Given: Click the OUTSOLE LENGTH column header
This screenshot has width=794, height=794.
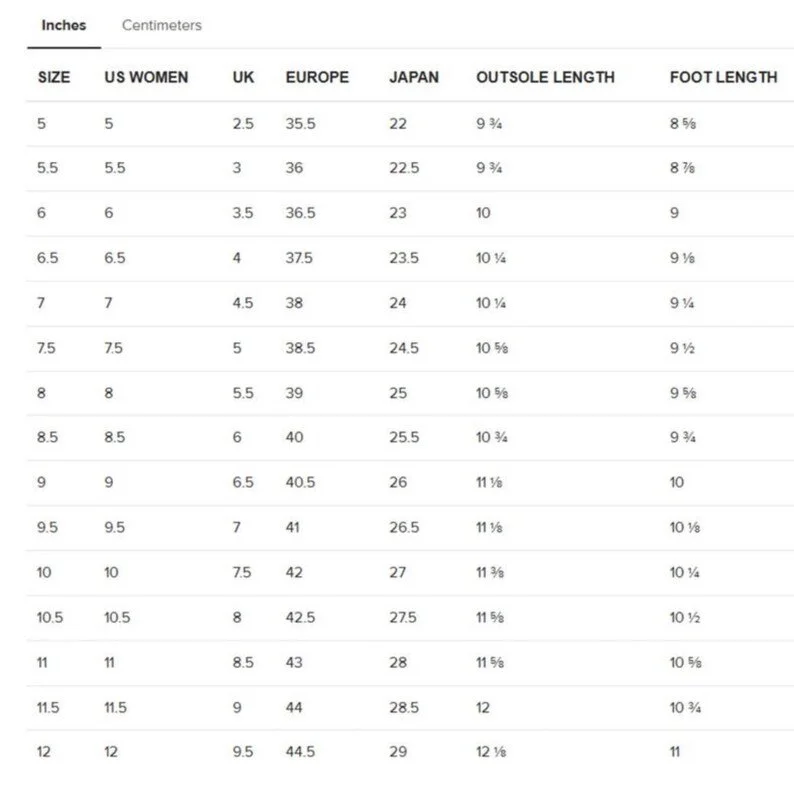Looking at the screenshot, I should point(545,77).
